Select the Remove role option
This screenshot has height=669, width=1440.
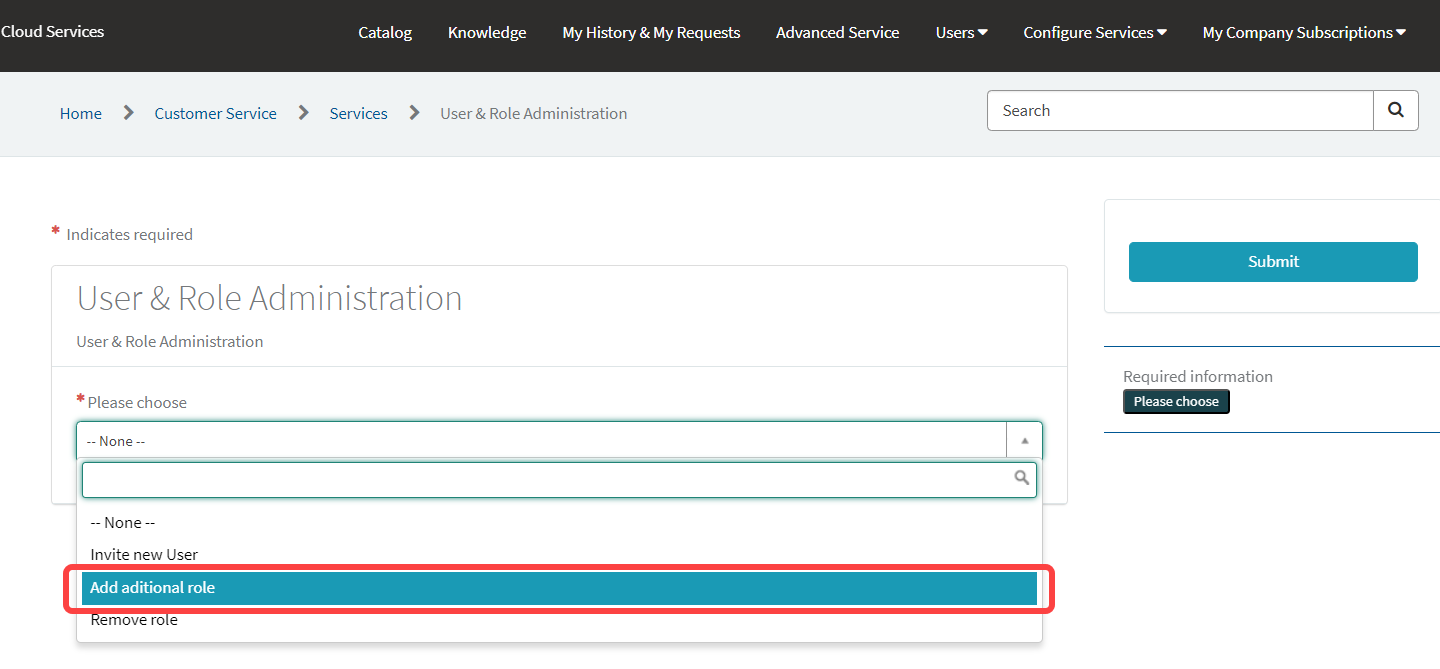pos(134,620)
